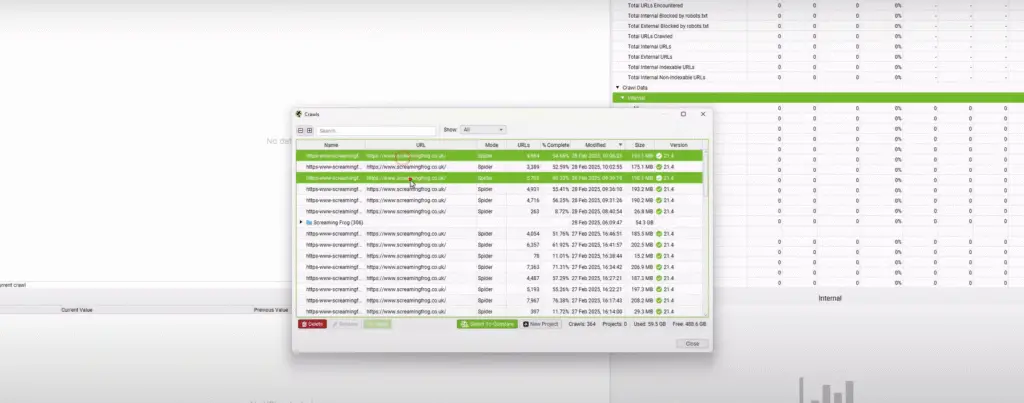This screenshot has width=1024, height=403.
Task: Sort crawls by the URL column header
Action: click(421, 145)
